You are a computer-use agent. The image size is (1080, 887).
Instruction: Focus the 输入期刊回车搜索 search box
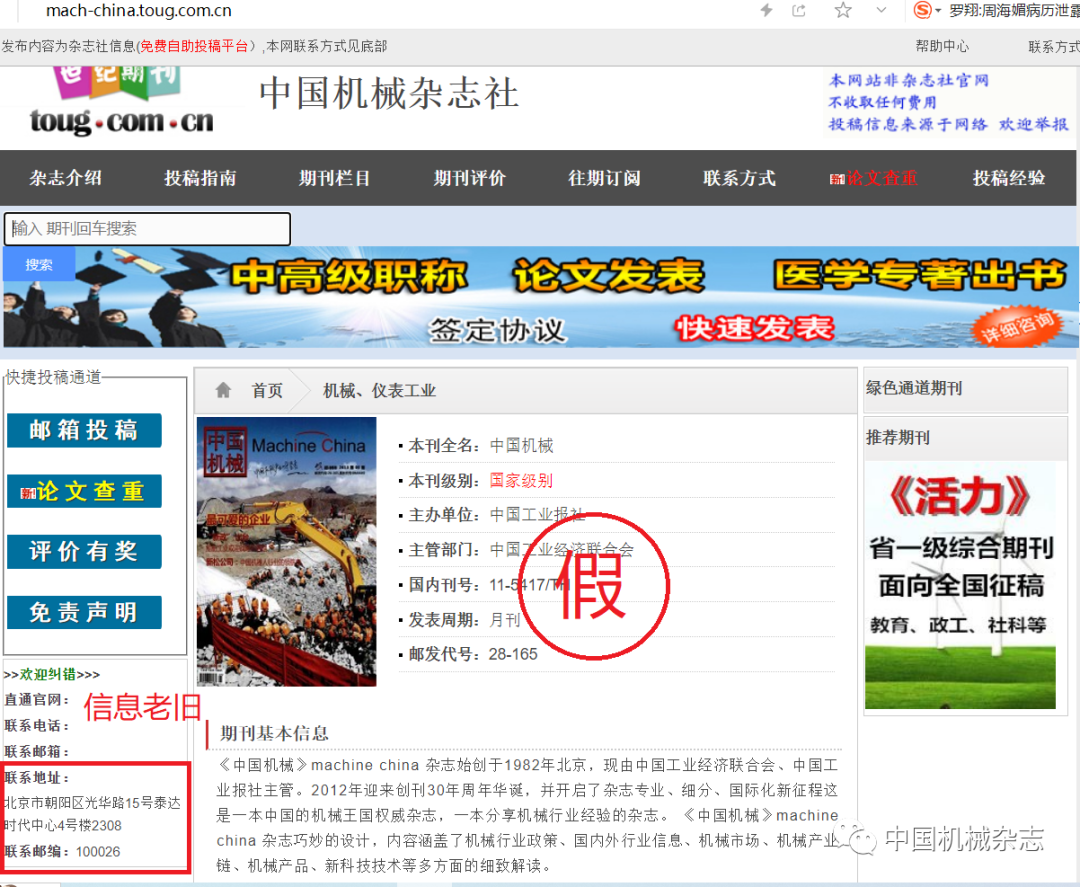coord(147,229)
